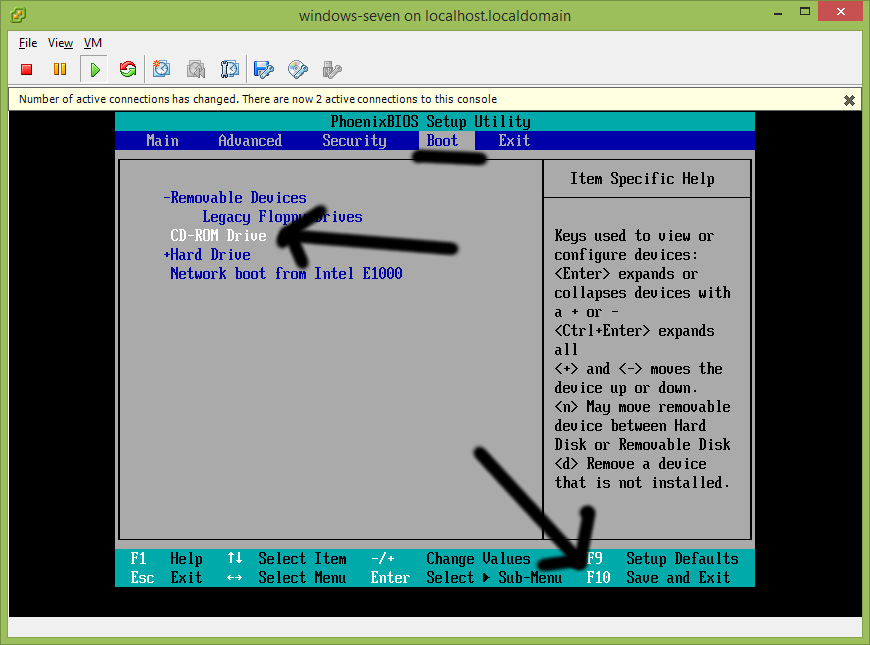Connect a USB device via the toolbar icon
870x645 pixels.
click(x=332, y=69)
